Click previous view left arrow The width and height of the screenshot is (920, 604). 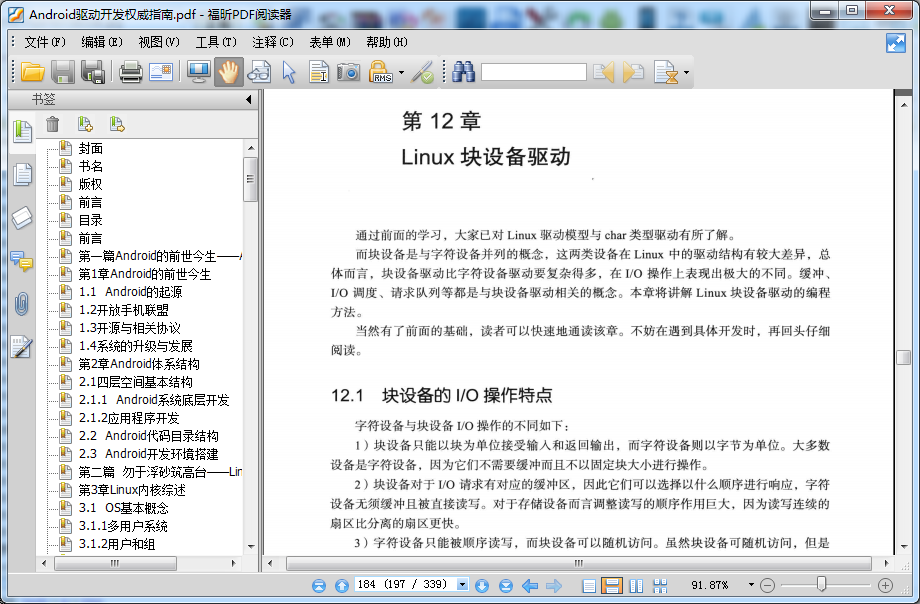(530, 585)
